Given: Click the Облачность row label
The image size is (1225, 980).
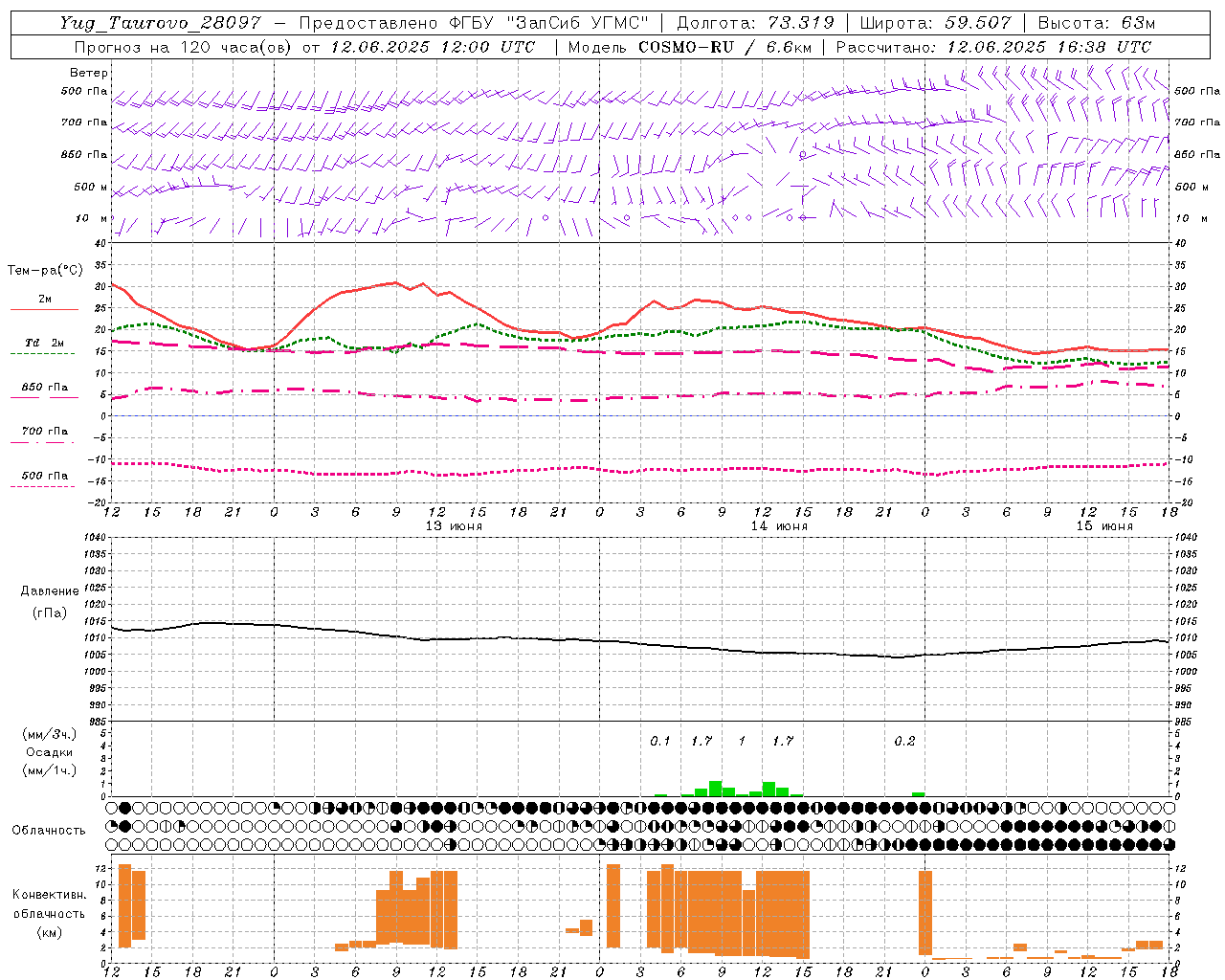Looking at the screenshot, I should (x=49, y=831).
